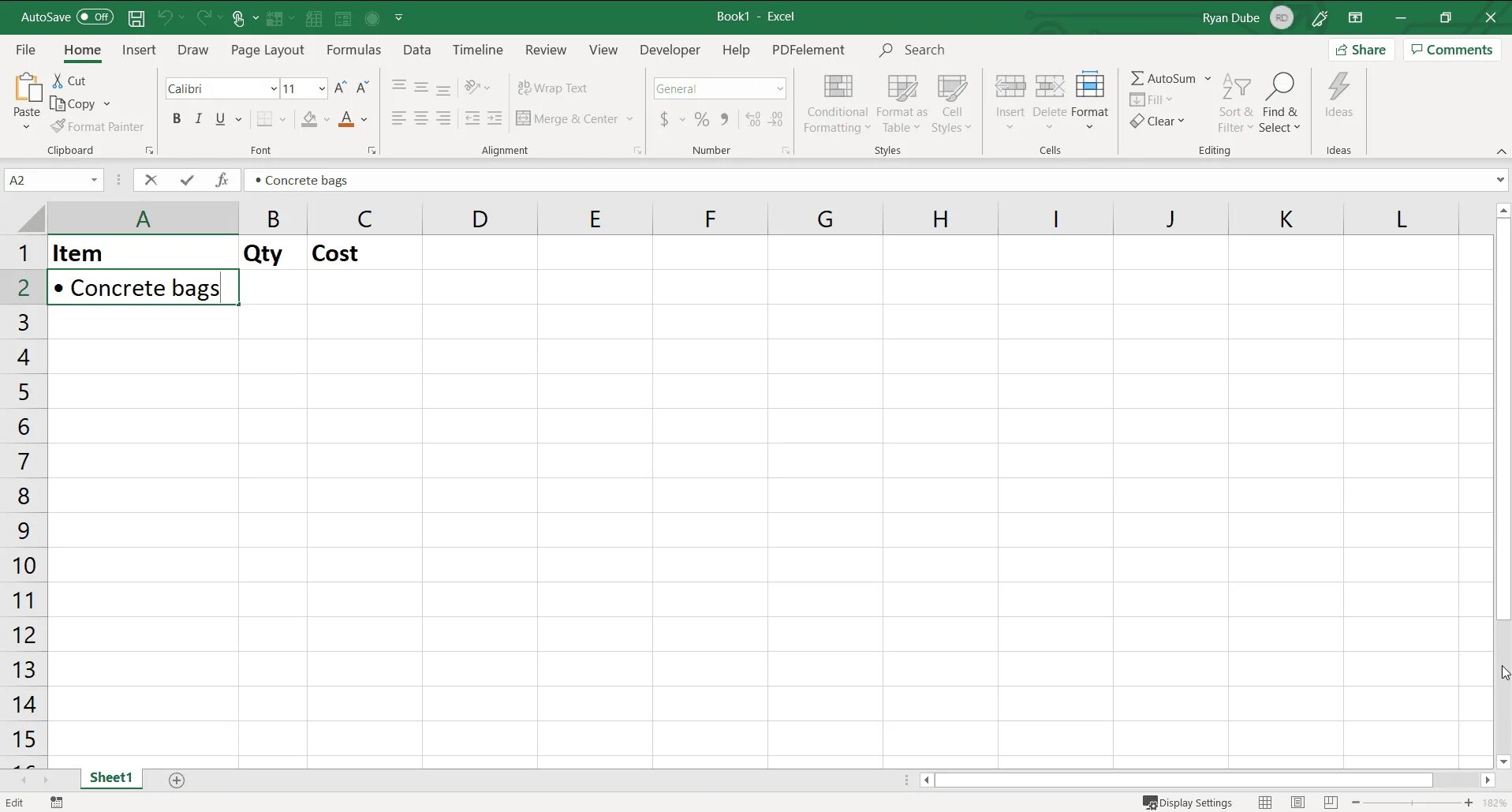Click the Select All corner triangle
The width and height of the screenshot is (1512, 812).
coord(32,219)
